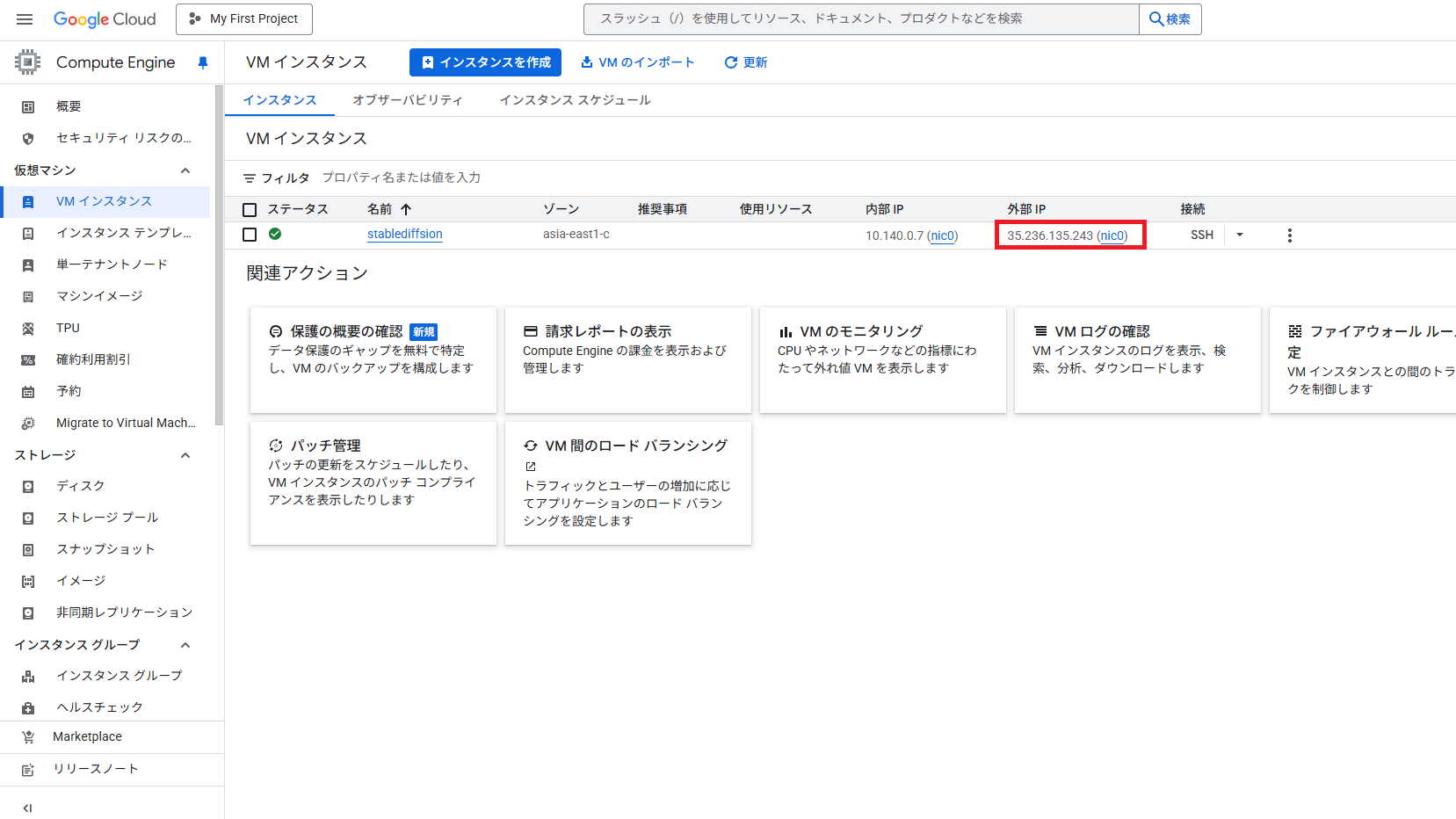Screen dimensions: 1456x819
Task: Toggle the select-all checkbox in table header
Action: (250, 209)
